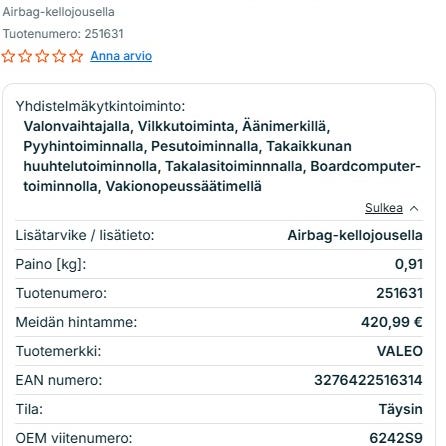Click the Täysin condition value
Image resolution: width=446 pixels, height=446 pixels.
(x=401, y=409)
